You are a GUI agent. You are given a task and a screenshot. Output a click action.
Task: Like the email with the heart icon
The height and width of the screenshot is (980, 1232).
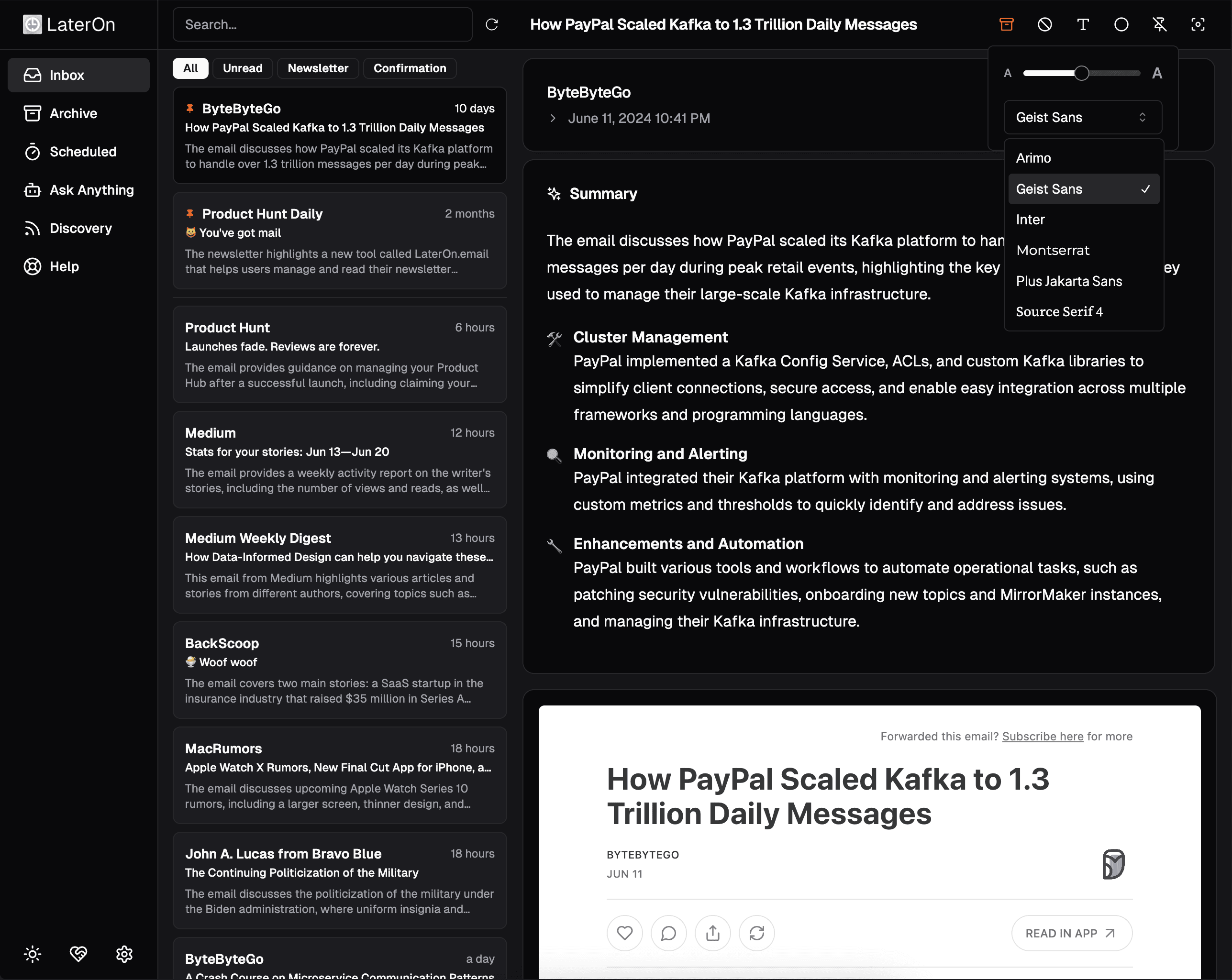pos(624,933)
